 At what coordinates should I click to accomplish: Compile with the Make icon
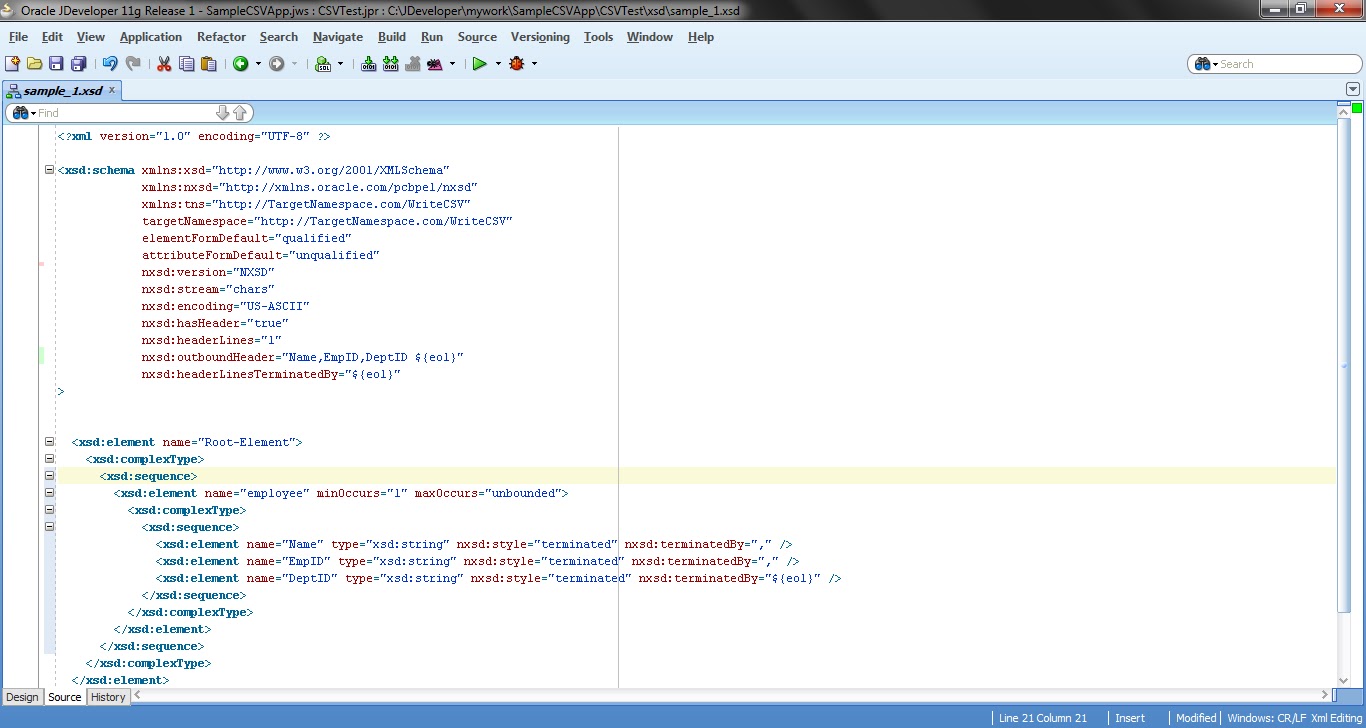coord(369,63)
